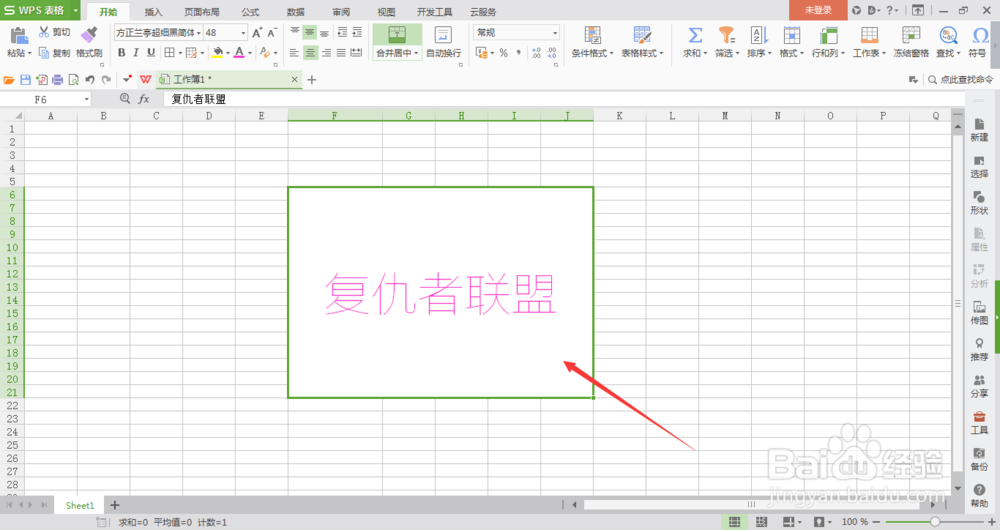Click the Paste (粘贴) clipboard icon
The image size is (1000, 530).
[x=18, y=35]
